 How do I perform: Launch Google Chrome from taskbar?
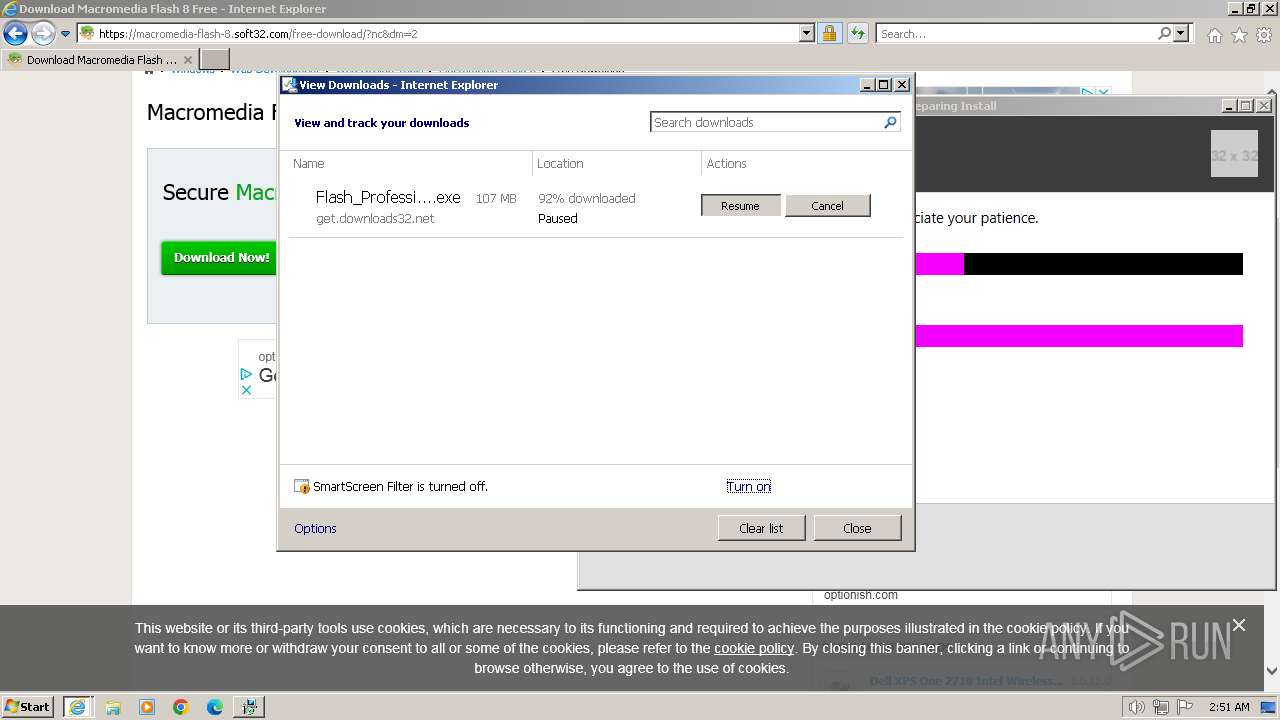pyautogui.click(x=180, y=707)
